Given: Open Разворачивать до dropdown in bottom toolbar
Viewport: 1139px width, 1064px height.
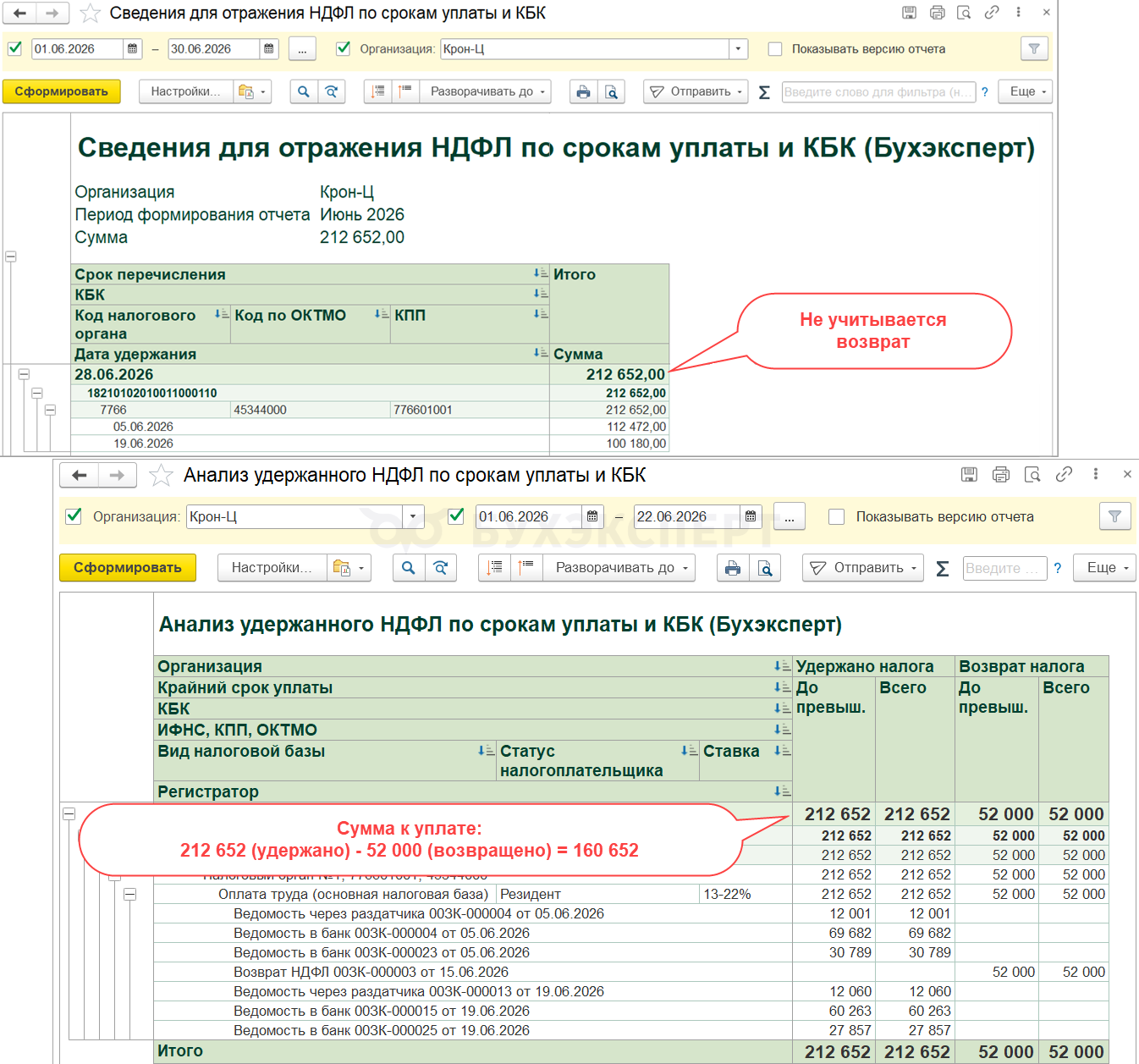Looking at the screenshot, I should point(619,568).
